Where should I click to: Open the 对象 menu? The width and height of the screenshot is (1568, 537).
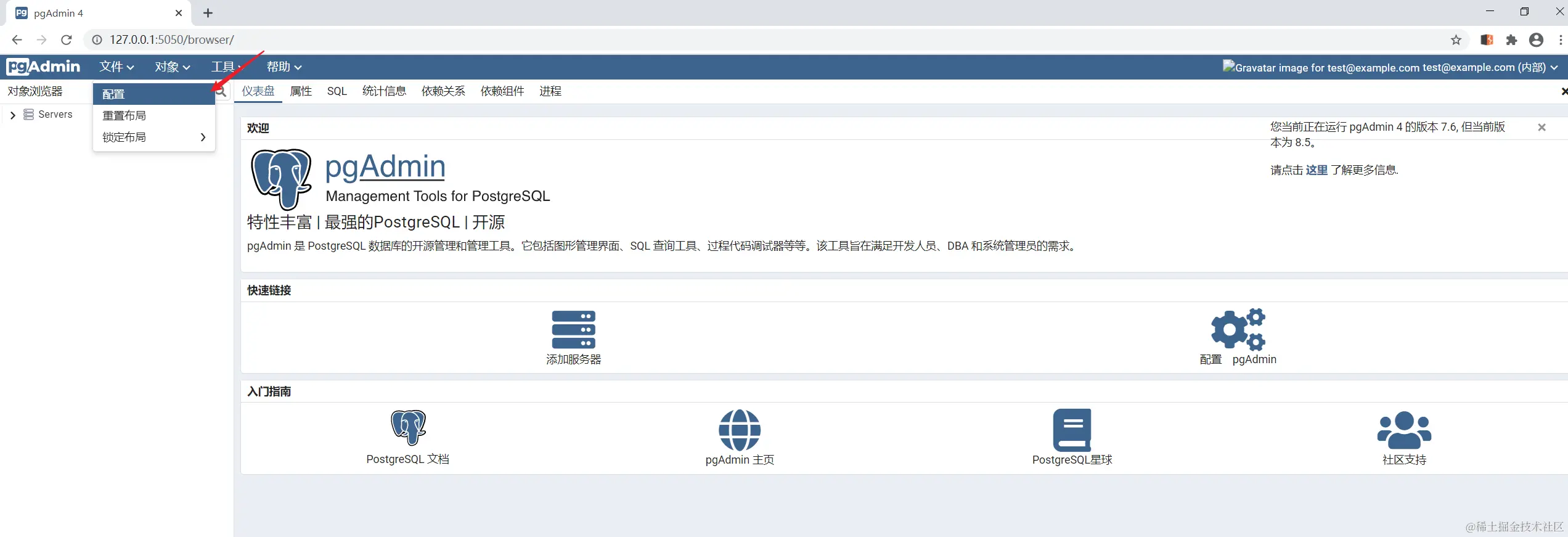coord(172,67)
